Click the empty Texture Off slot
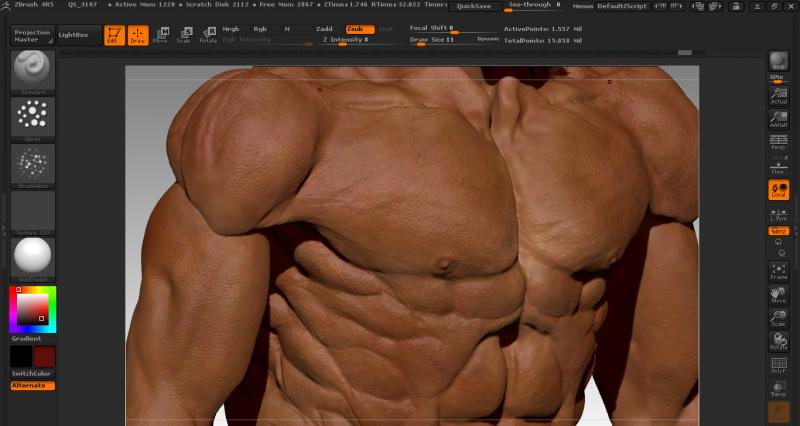 click(33, 213)
